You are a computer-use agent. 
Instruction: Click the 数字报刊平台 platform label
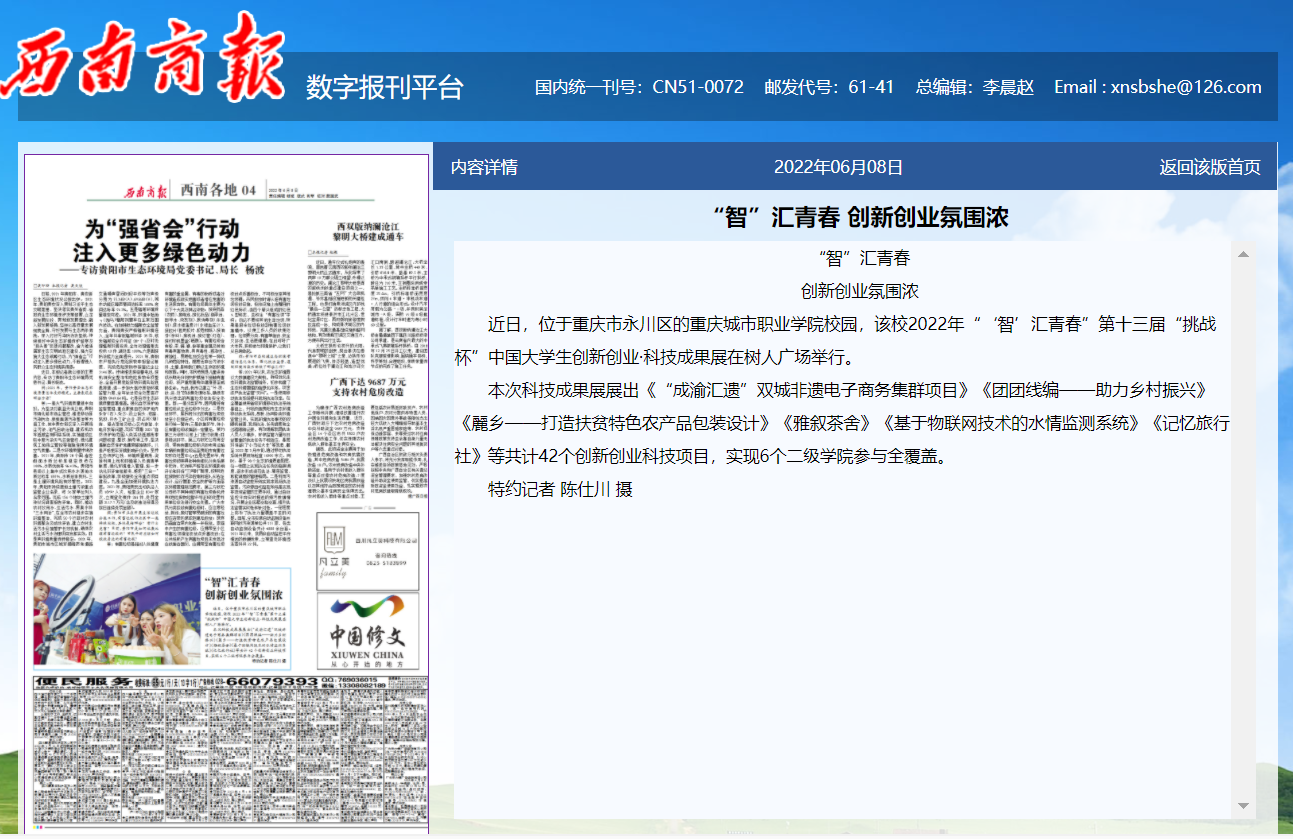(x=383, y=88)
